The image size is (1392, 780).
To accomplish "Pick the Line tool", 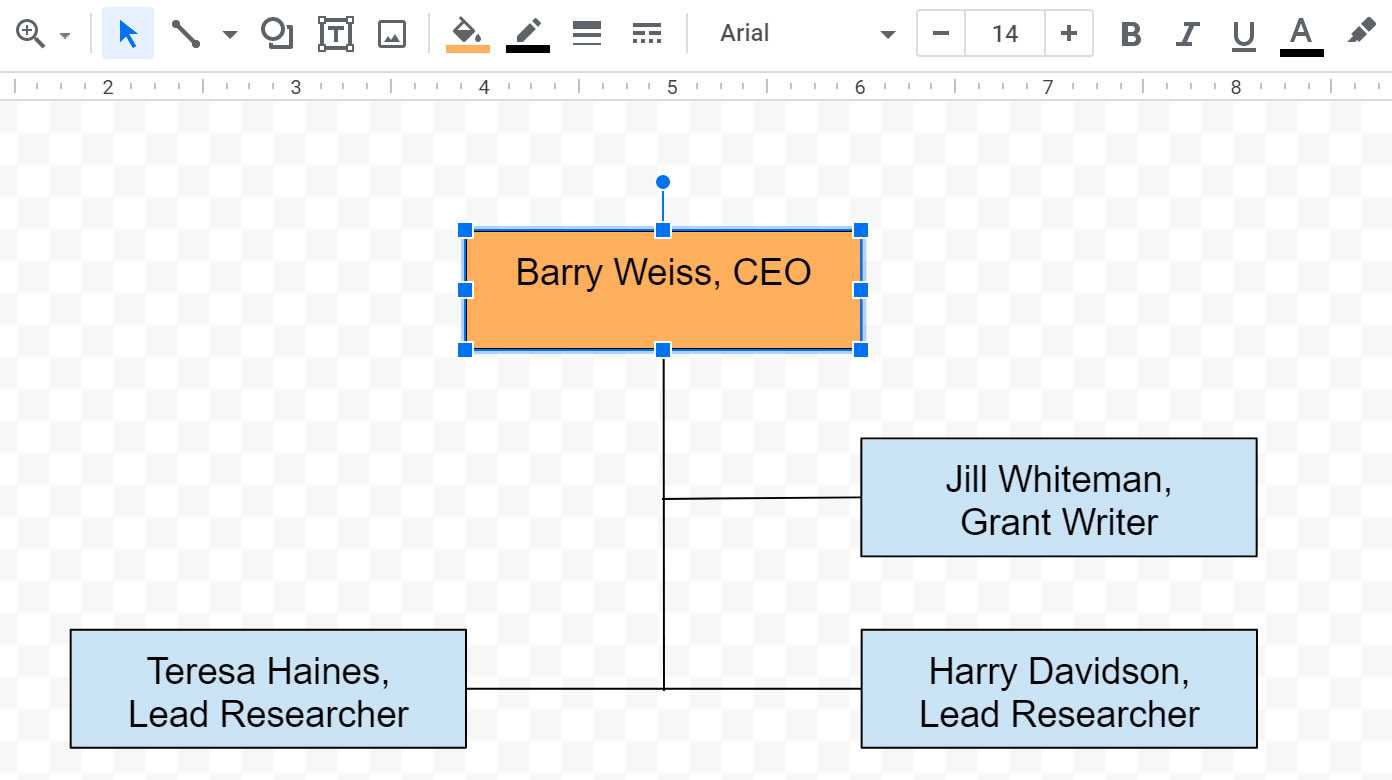I will 185,32.
